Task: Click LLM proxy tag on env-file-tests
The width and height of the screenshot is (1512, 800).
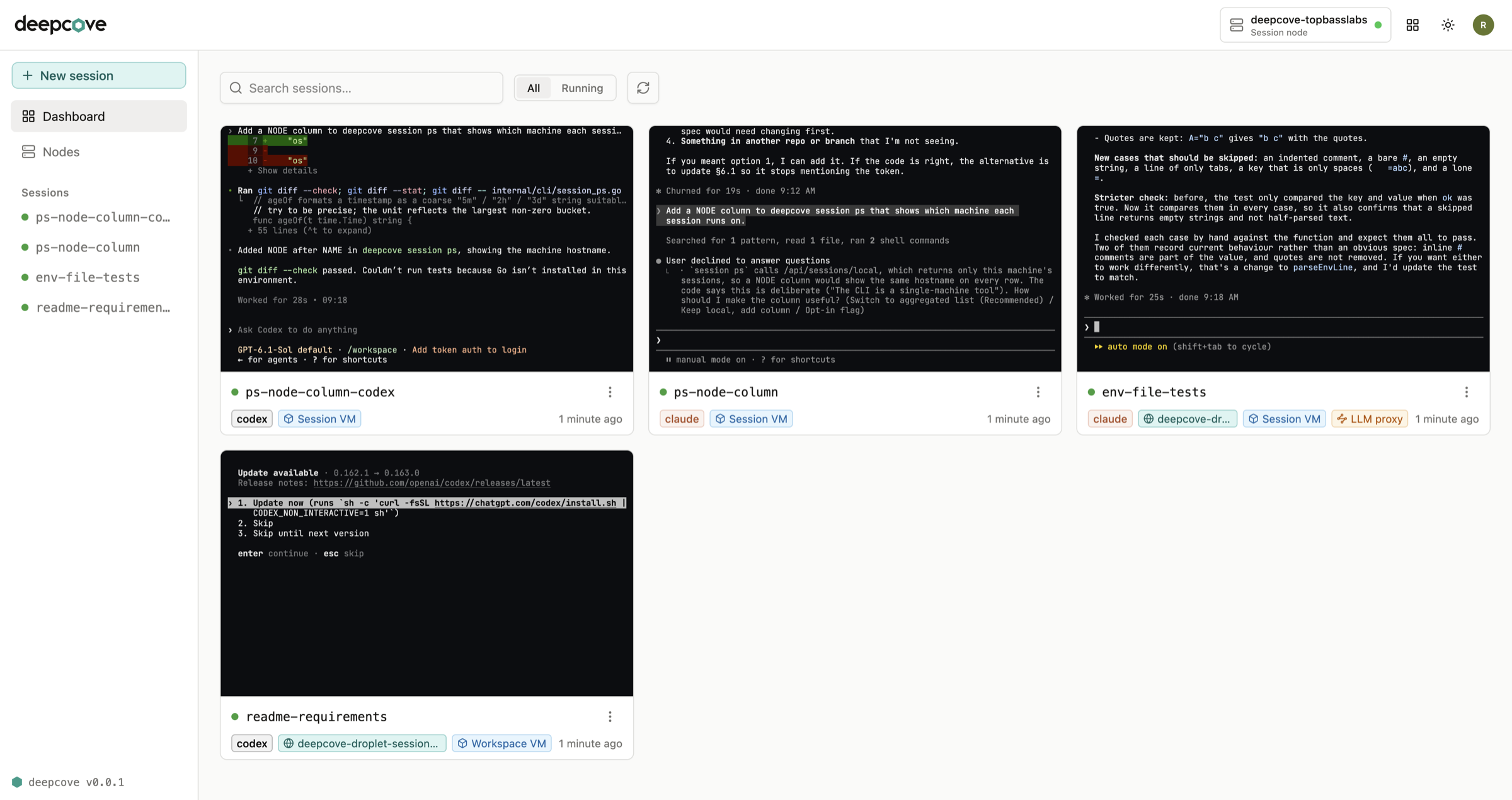Action: tap(1370, 419)
